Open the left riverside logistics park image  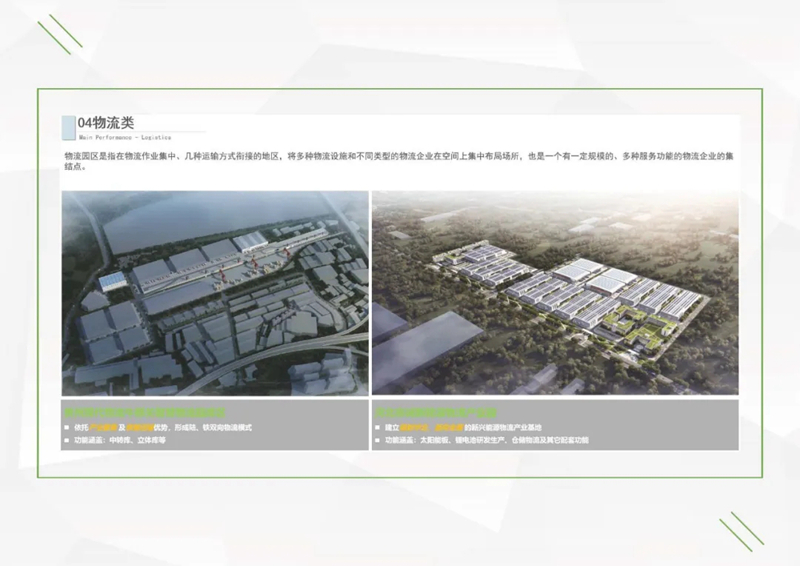(214, 293)
